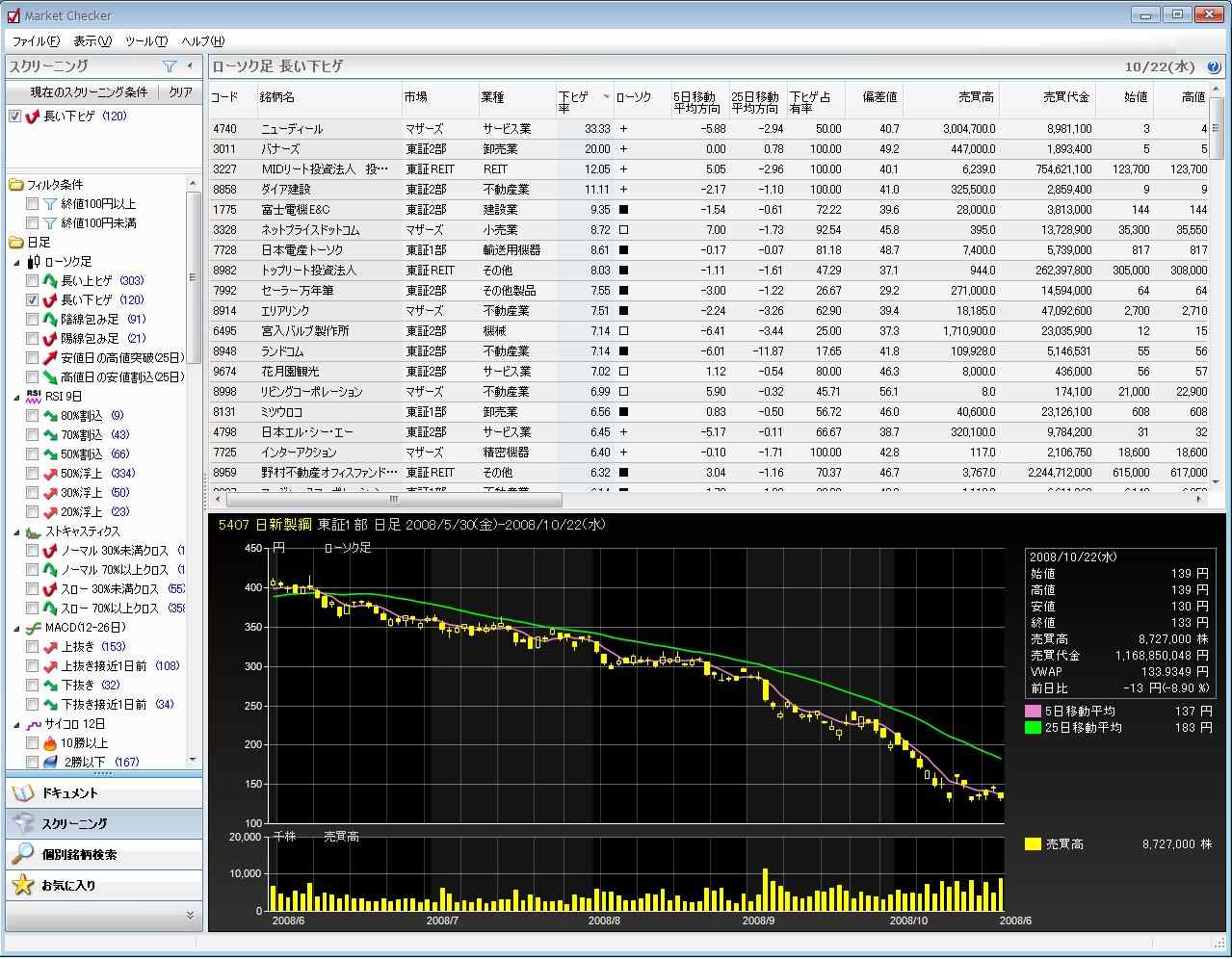
Task: Toggle the sort arrow on 下ヒゲ率 column
Action: point(606,96)
